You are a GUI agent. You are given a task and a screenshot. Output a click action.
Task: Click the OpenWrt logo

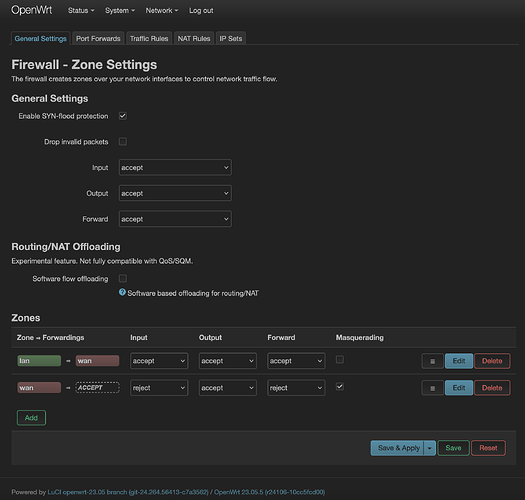(31, 10)
